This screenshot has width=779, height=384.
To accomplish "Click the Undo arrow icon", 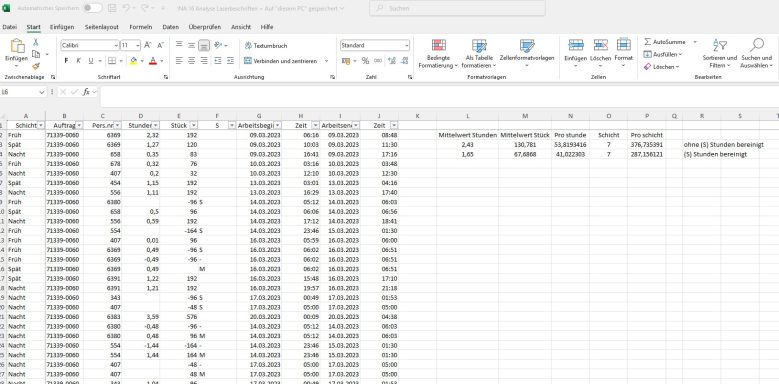I will coord(126,8).
